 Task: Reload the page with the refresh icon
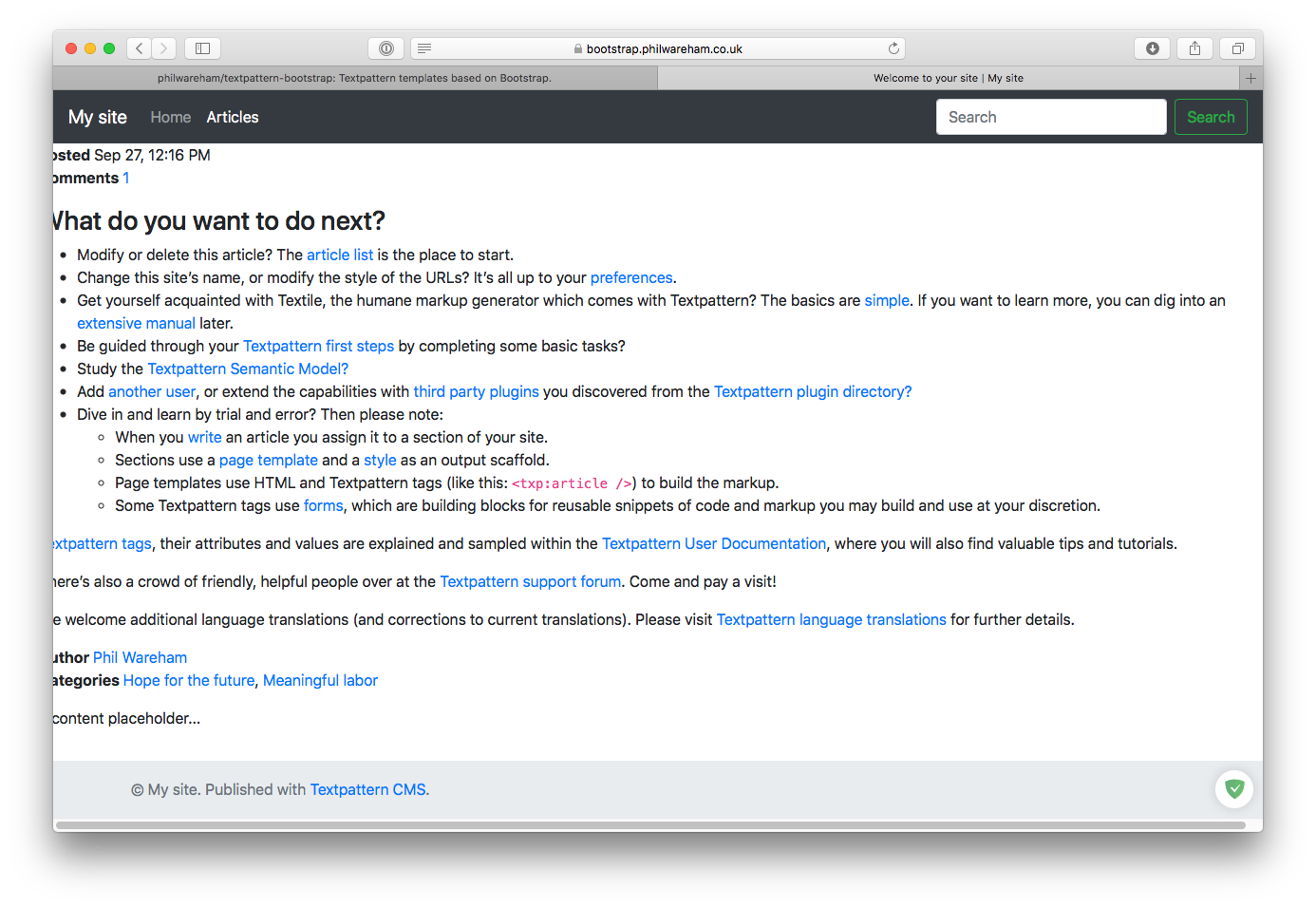893,48
